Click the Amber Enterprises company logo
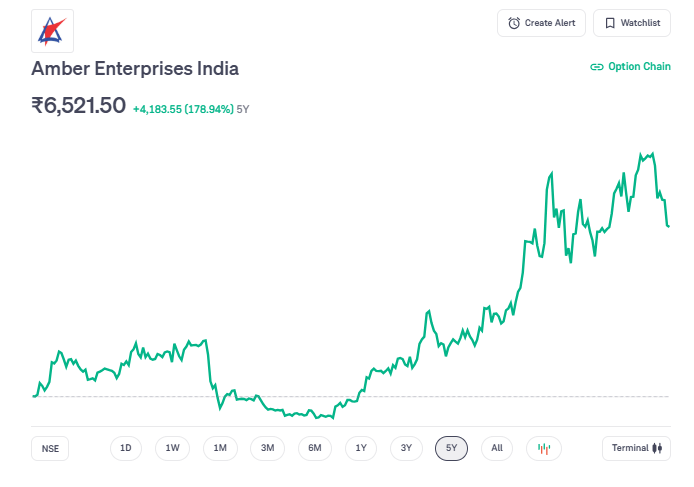This screenshot has height=487, width=694. (52, 30)
